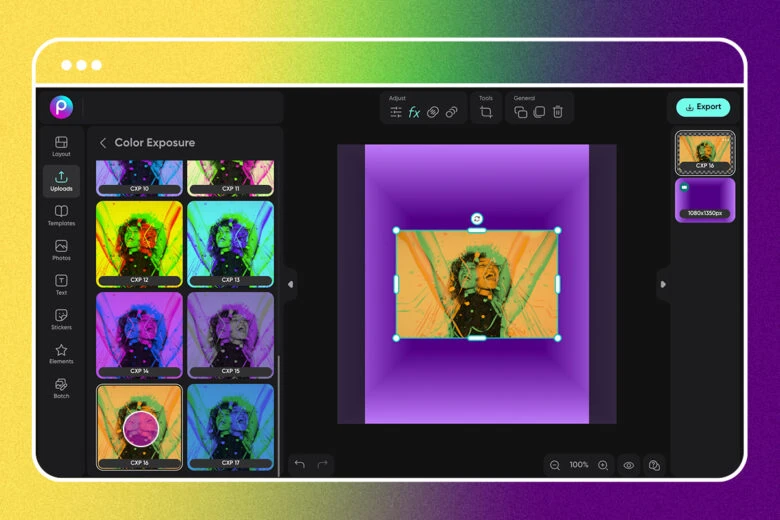Click the Export button
The height and width of the screenshot is (520, 780).
pos(703,107)
